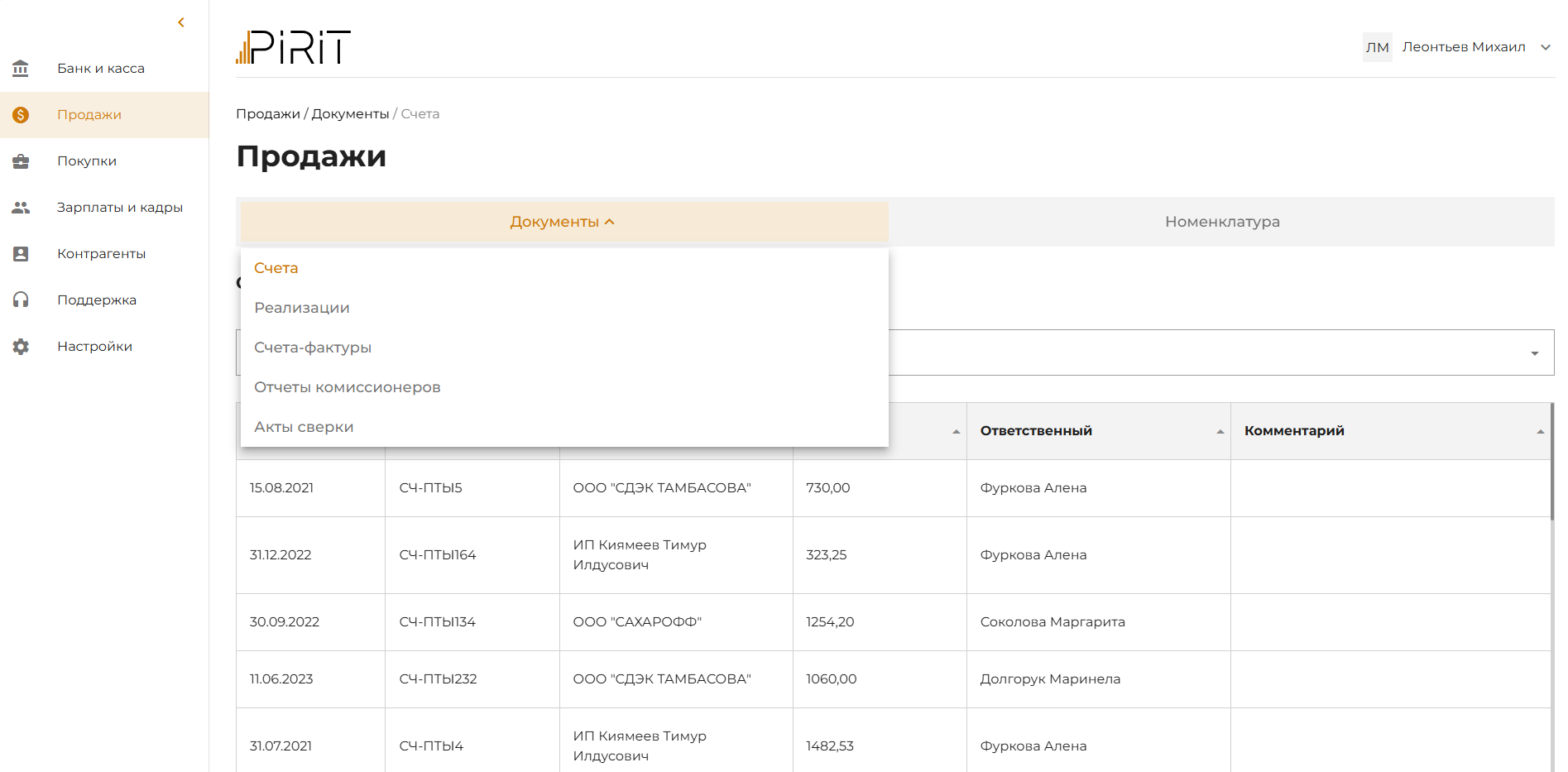Sort by the Ответственный column arrow
This screenshot has height=772, width=1568.
point(1220,432)
